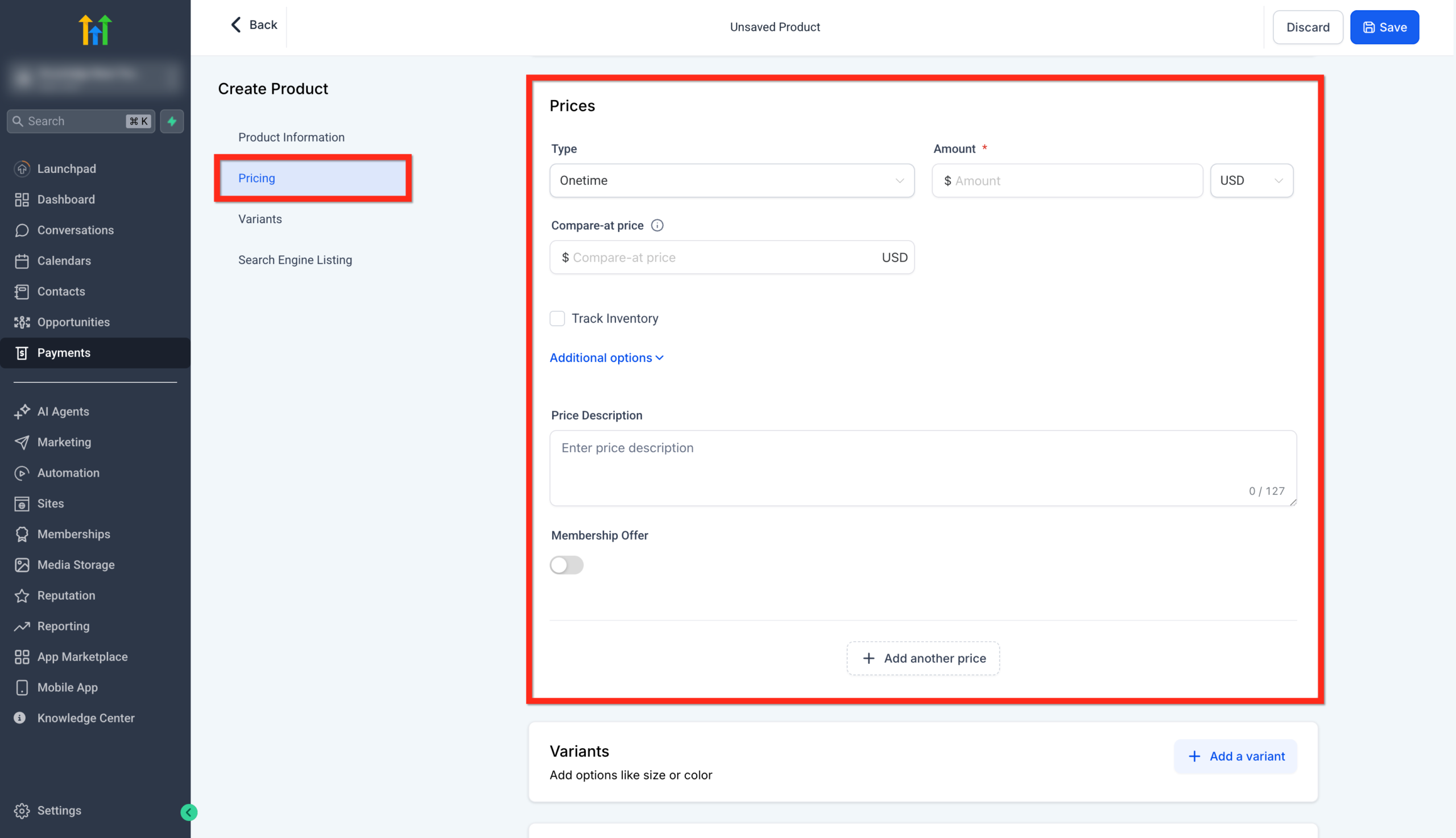Viewport: 1456px width, 838px height.
Task: Click inside the Amount field
Action: pyautogui.click(x=1066, y=180)
